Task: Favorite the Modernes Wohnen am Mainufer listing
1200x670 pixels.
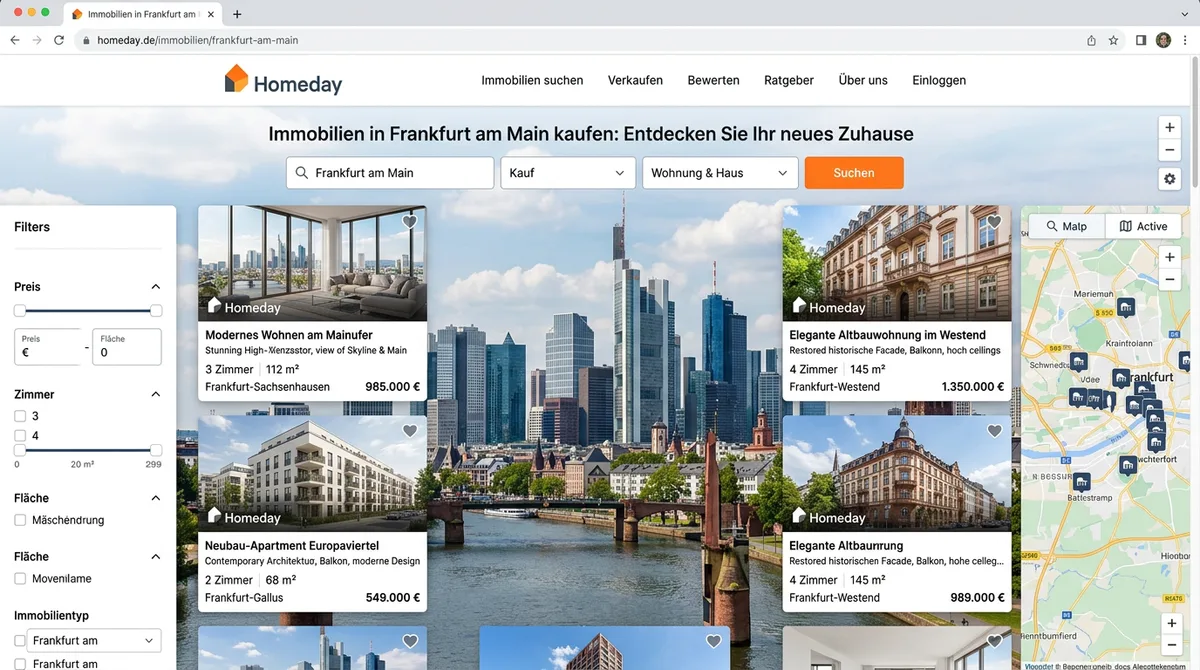Action: click(x=409, y=221)
